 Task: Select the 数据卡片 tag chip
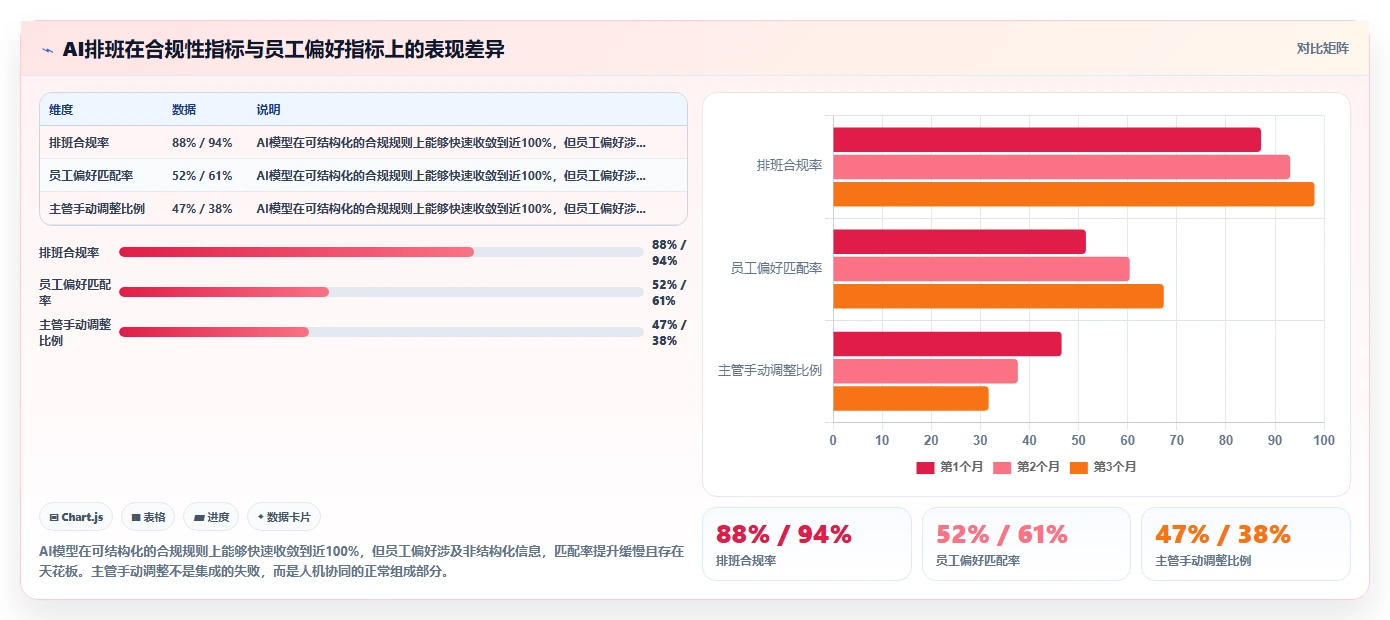(x=284, y=517)
